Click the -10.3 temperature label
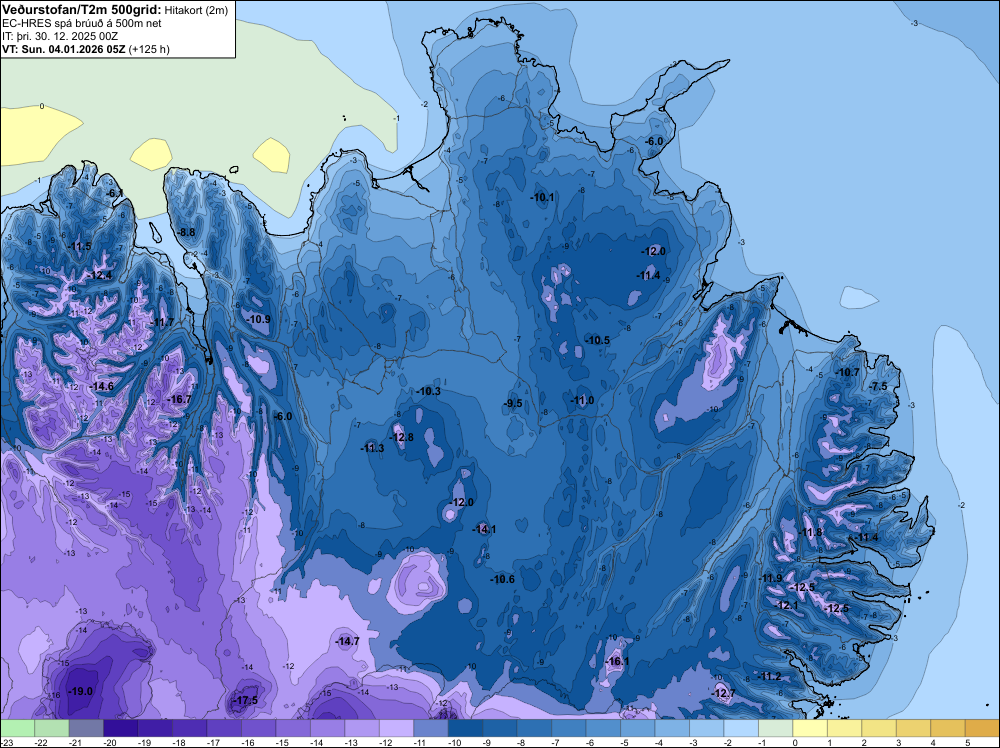The image size is (1000, 748). (429, 392)
